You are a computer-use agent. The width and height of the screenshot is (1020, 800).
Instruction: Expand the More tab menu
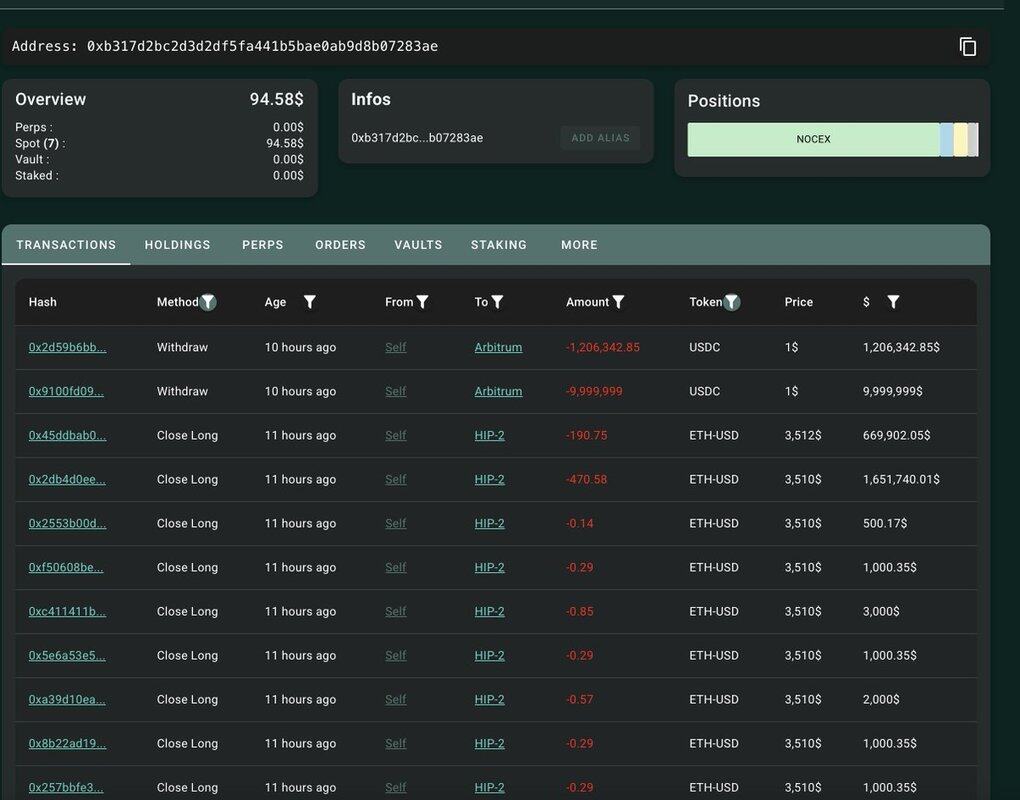[x=579, y=245]
